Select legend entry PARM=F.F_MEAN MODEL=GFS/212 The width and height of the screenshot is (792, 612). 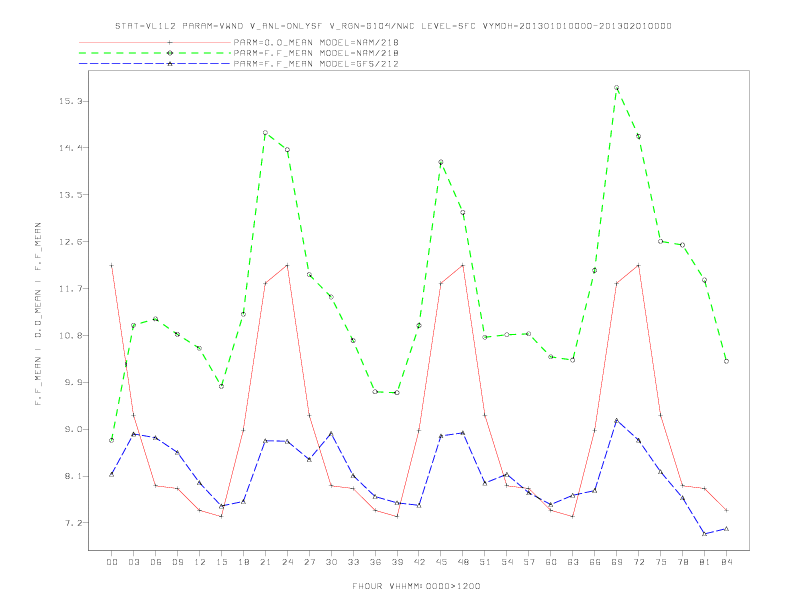click(x=316, y=64)
